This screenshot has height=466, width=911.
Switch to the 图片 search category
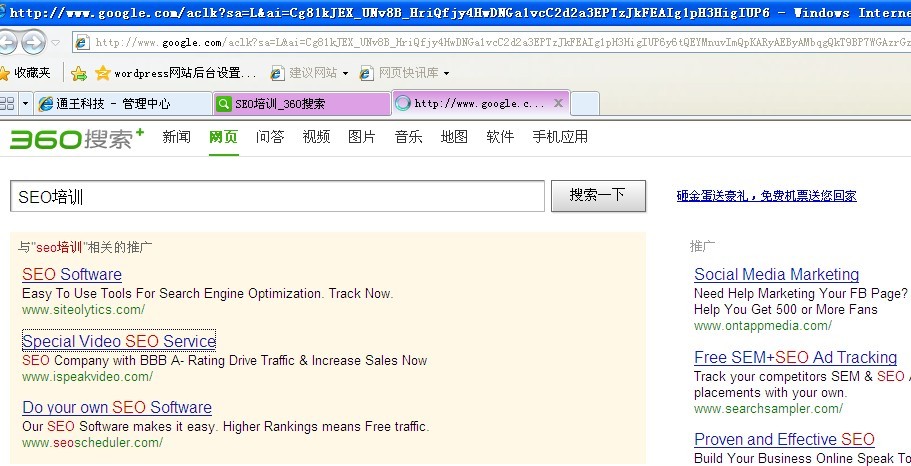[362, 137]
